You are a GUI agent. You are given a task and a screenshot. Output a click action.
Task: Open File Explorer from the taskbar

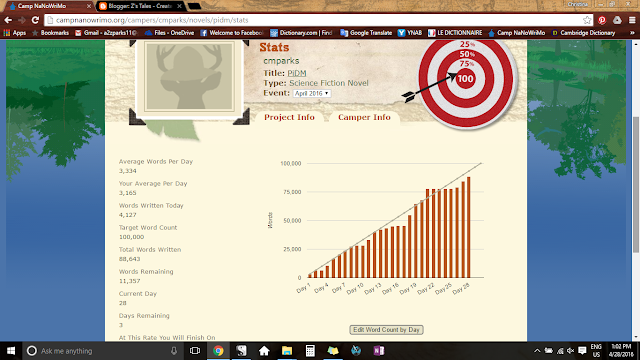point(287,351)
